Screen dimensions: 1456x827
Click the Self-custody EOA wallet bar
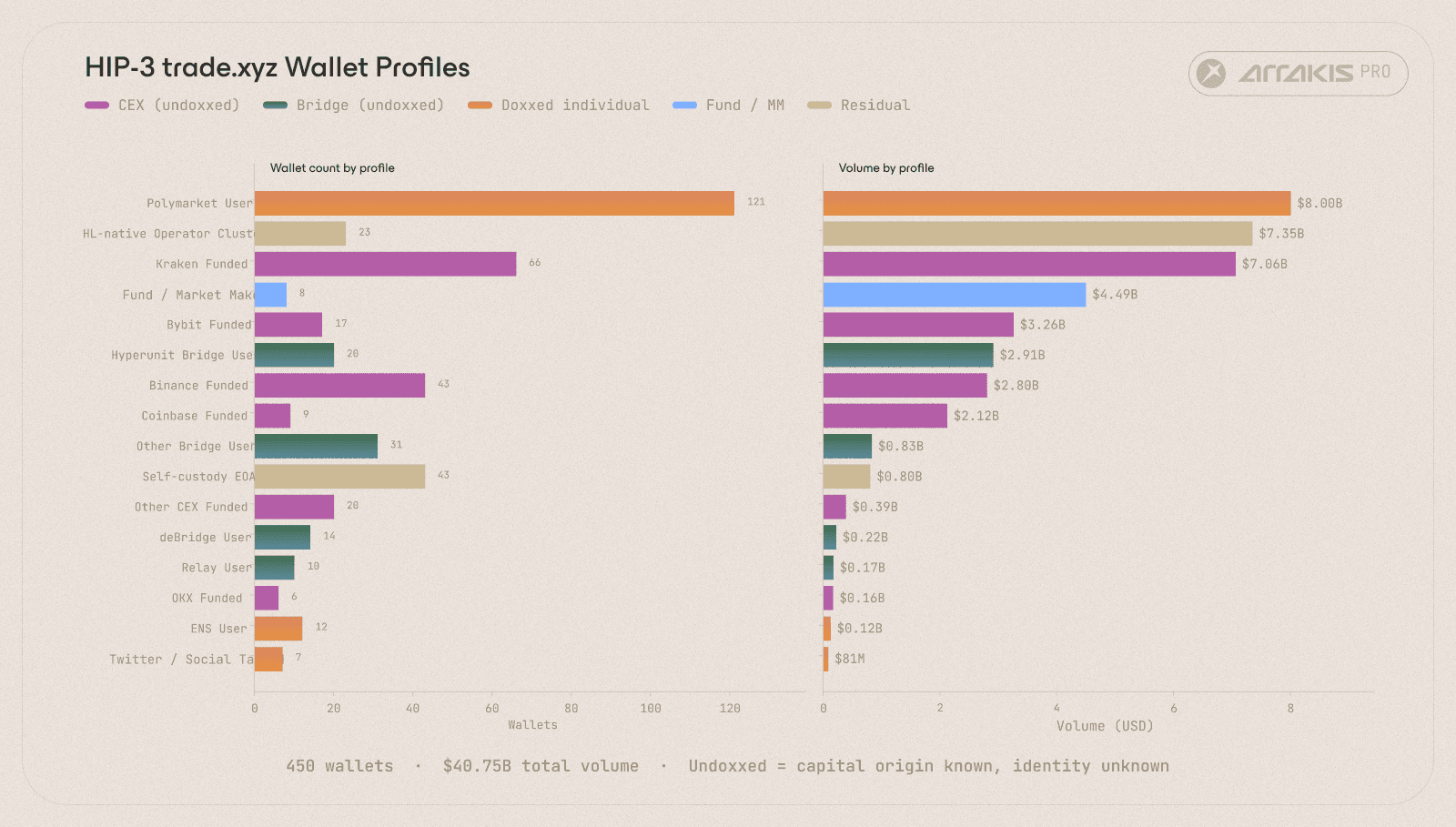point(339,477)
